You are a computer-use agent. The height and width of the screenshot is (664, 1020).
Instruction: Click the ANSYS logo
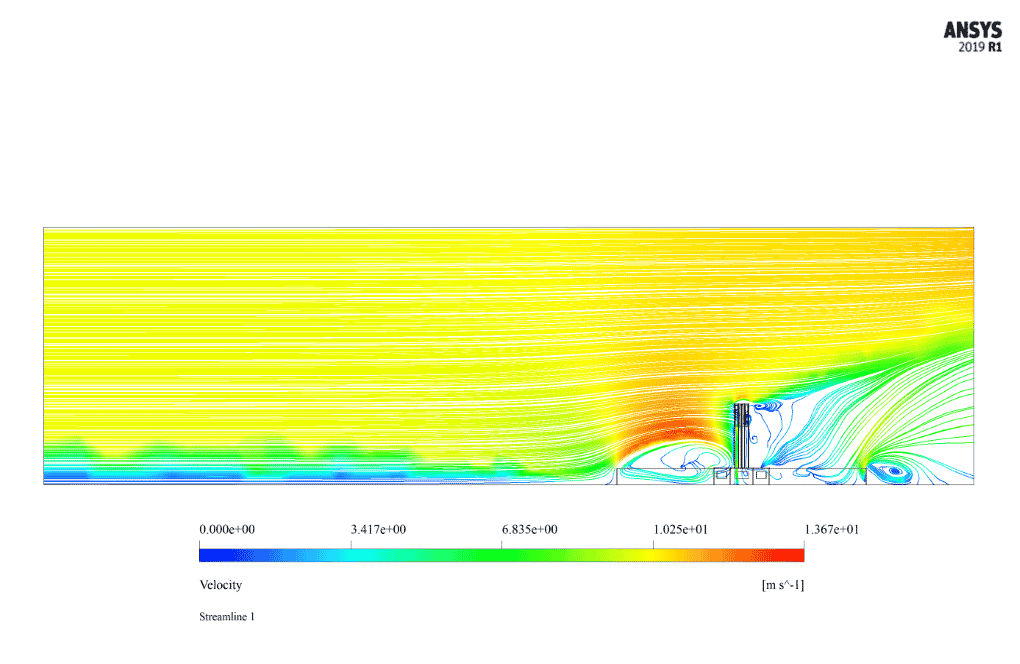(972, 30)
